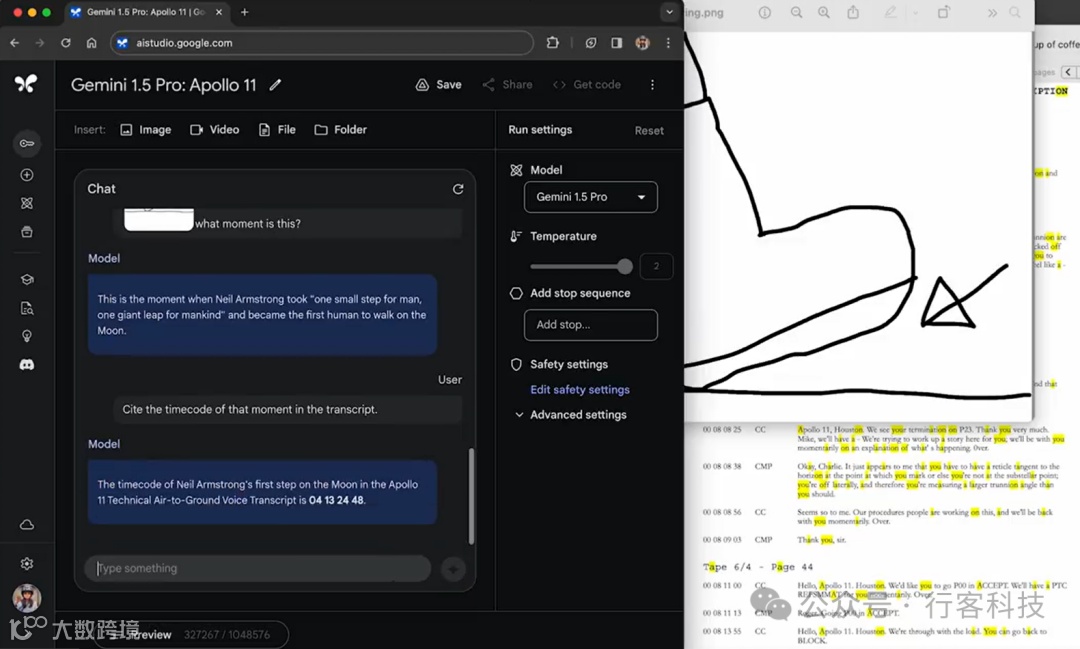Click the cloud icon in sidebar
The image size is (1080, 649).
[x=27, y=525]
